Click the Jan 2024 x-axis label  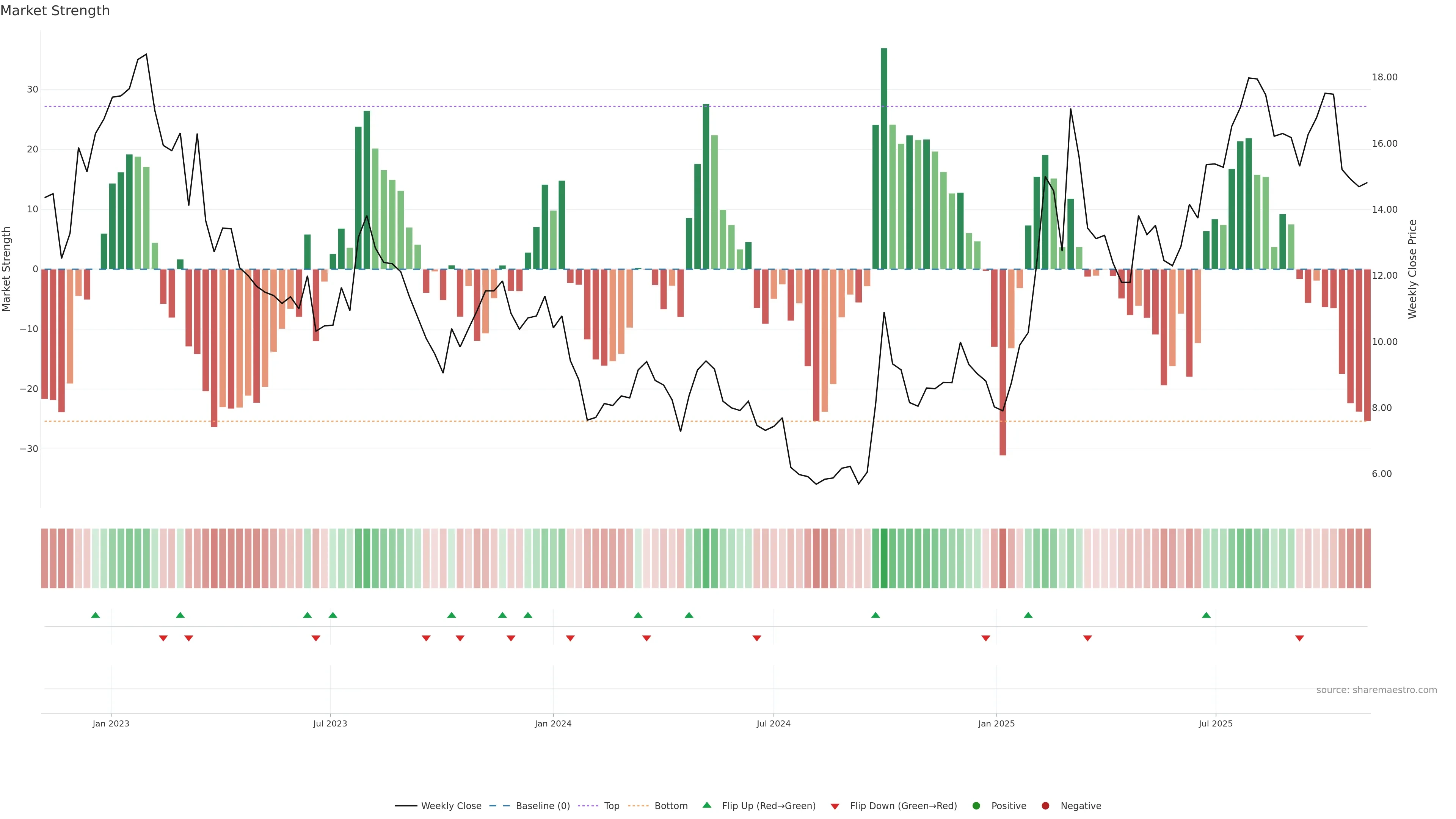coord(553,723)
